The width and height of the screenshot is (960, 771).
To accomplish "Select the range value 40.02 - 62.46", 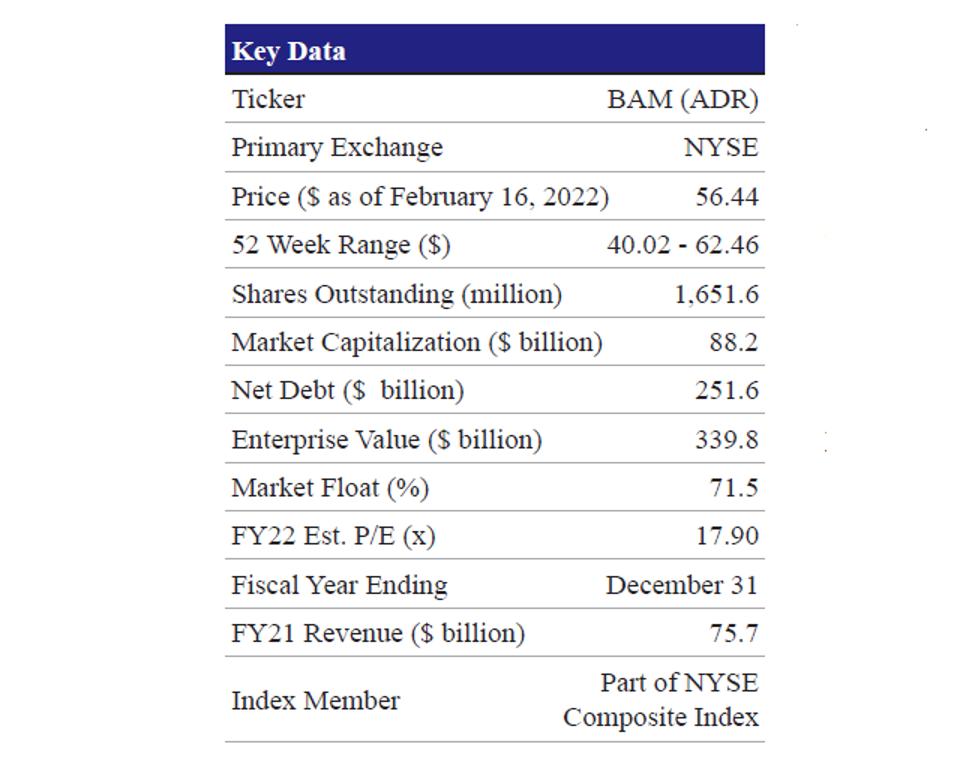I will [682, 245].
